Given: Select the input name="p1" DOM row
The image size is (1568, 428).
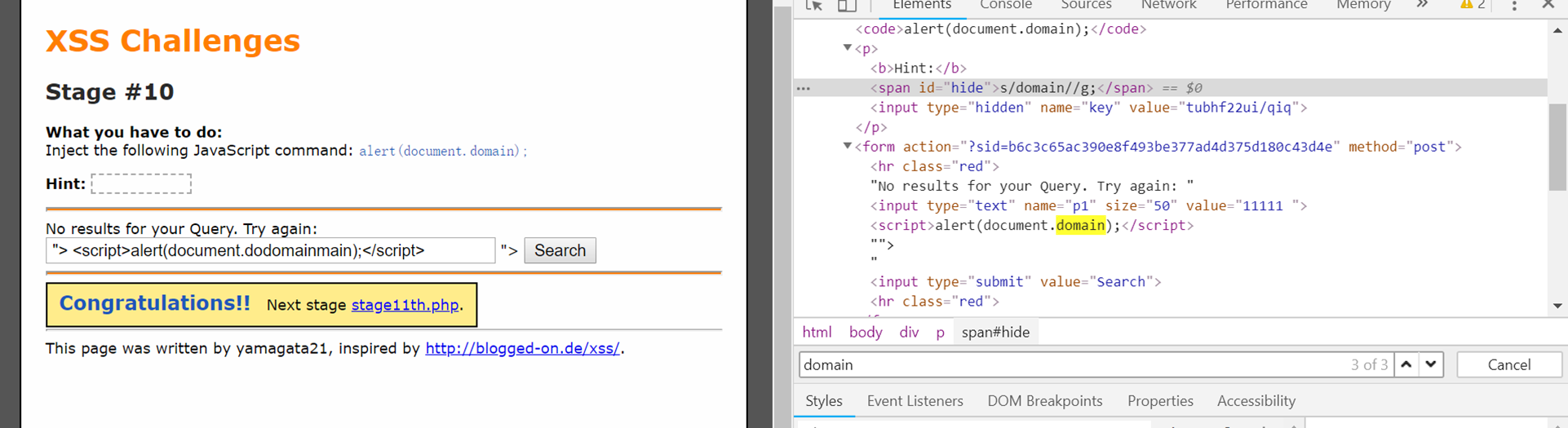Looking at the screenshot, I should point(1088,205).
